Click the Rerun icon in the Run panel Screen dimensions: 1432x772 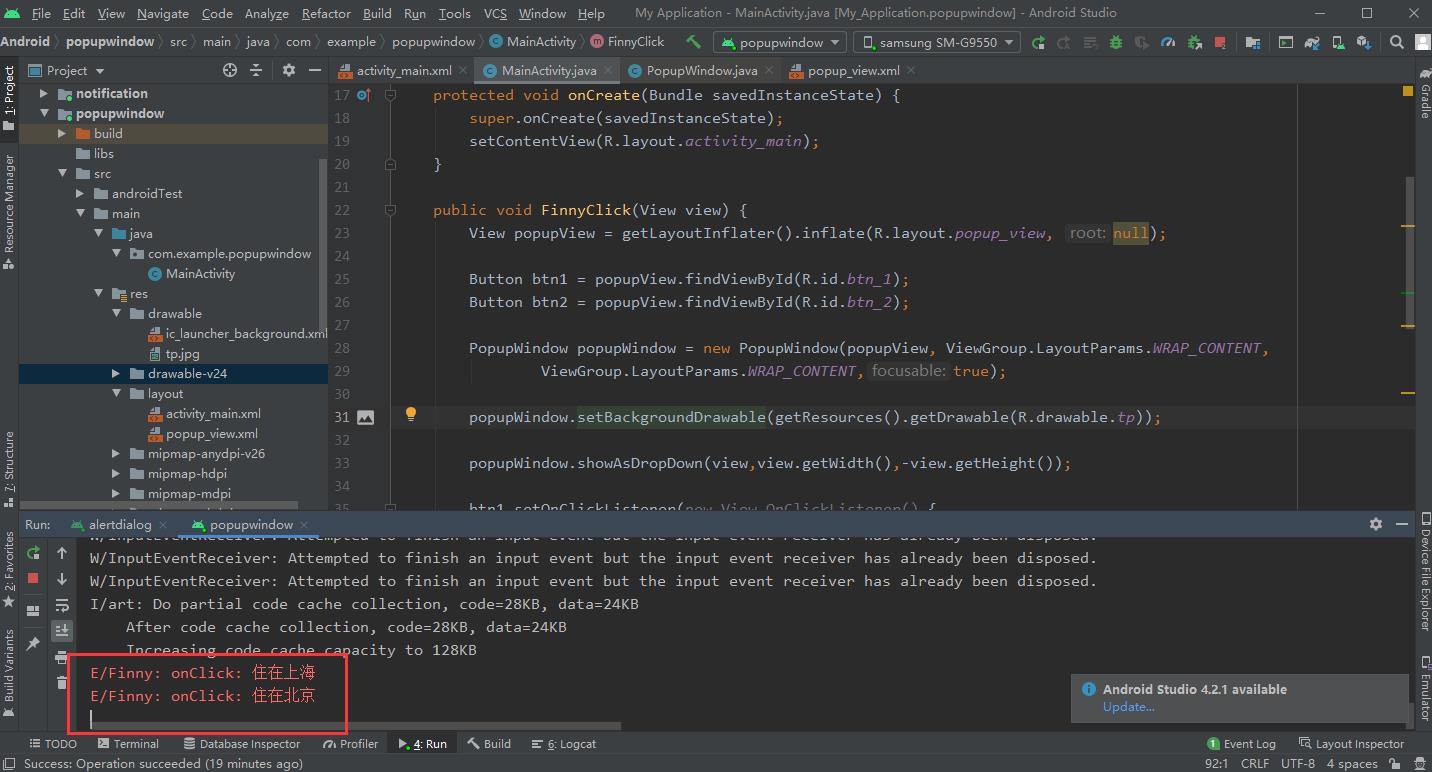point(33,553)
